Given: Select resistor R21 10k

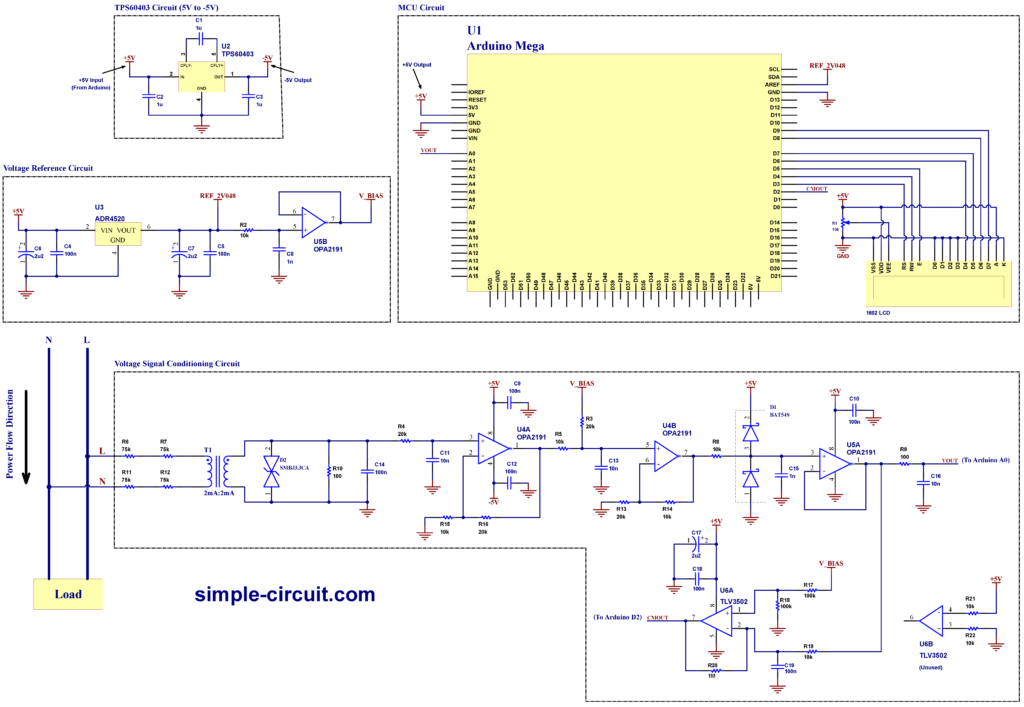Looking at the screenshot, I should pos(973,612).
